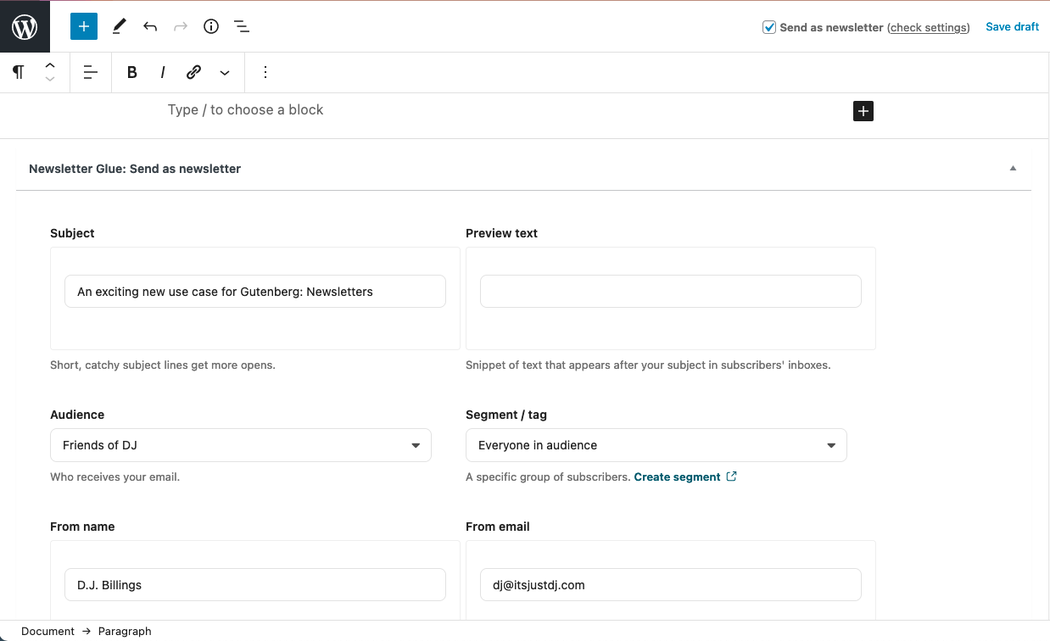Click the Subject label

(72, 233)
